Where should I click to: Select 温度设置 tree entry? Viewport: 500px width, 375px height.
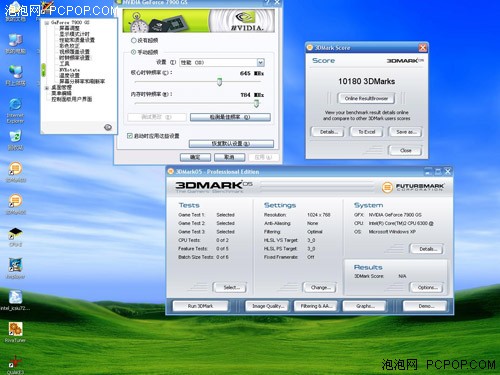coord(69,75)
